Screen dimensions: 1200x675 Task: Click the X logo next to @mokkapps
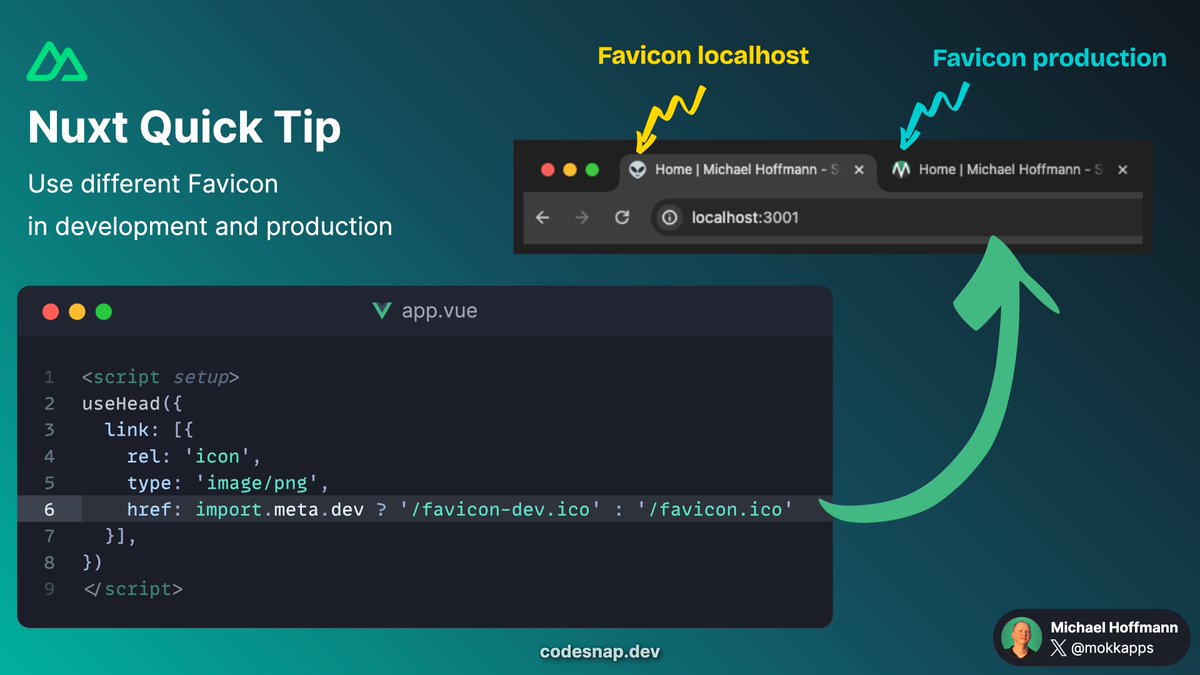[1059, 648]
